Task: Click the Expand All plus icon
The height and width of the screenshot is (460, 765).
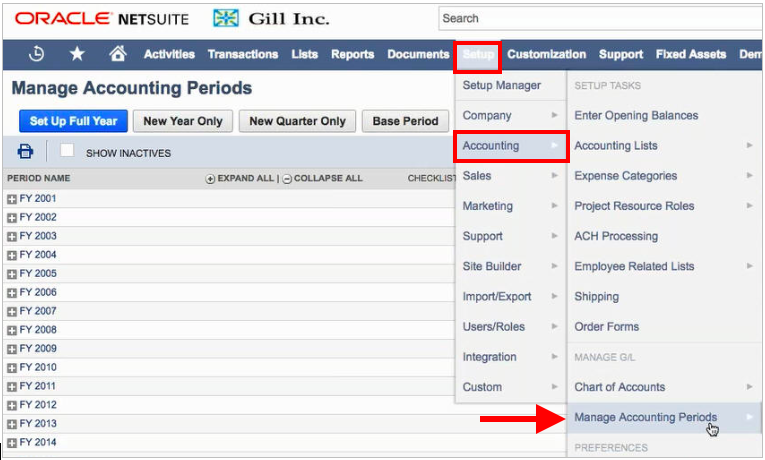Action: (x=210, y=179)
